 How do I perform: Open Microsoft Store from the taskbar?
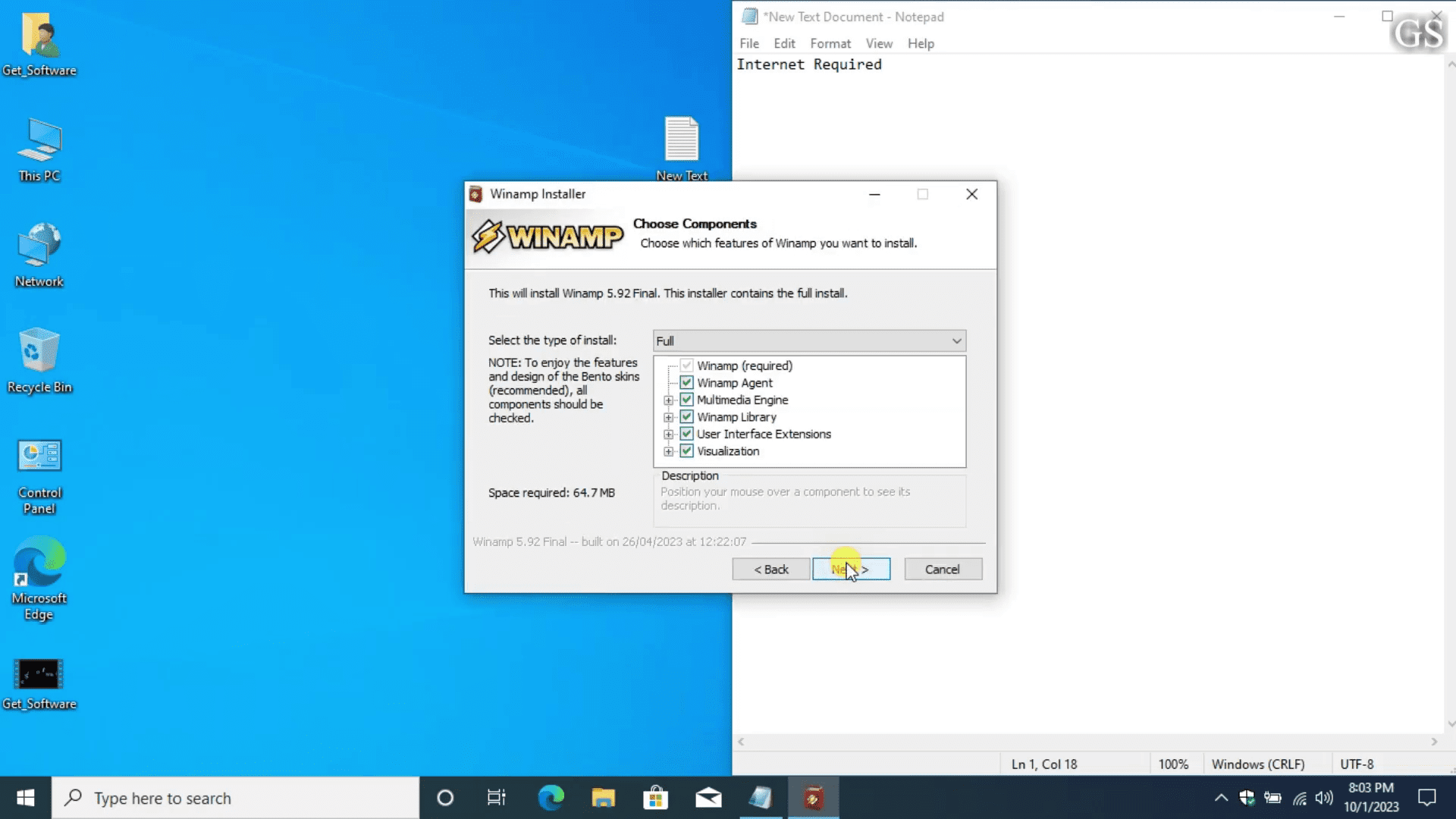(x=655, y=798)
